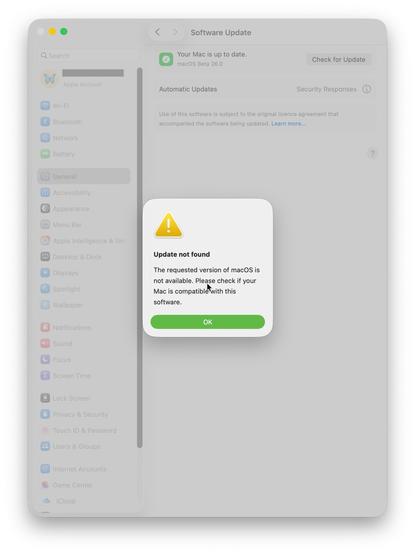Select the Bluetooth sidebar icon
This screenshot has width=415, height=554.
click(45, 122)
